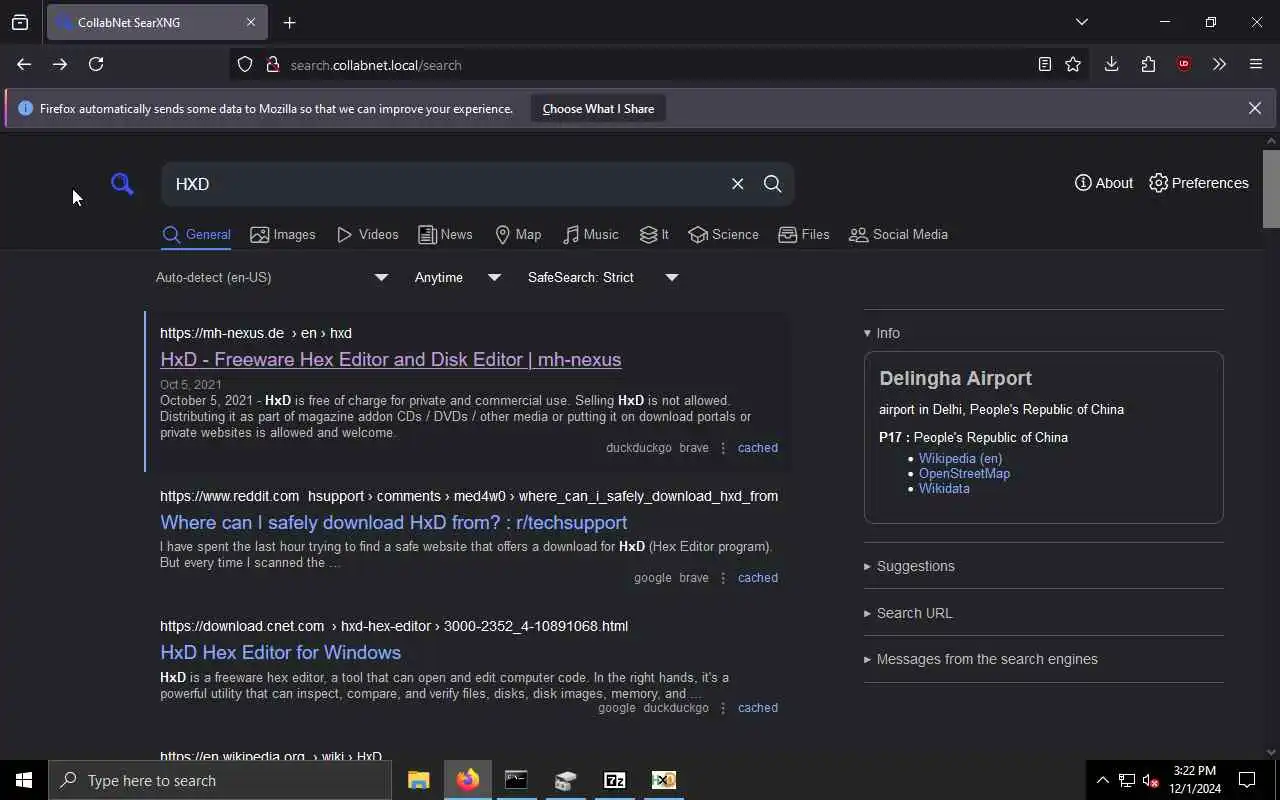The width and height of the screenshot is (1280, 800).
Task: Click the page vertical scrollbar thumb
Action: 1271,189
